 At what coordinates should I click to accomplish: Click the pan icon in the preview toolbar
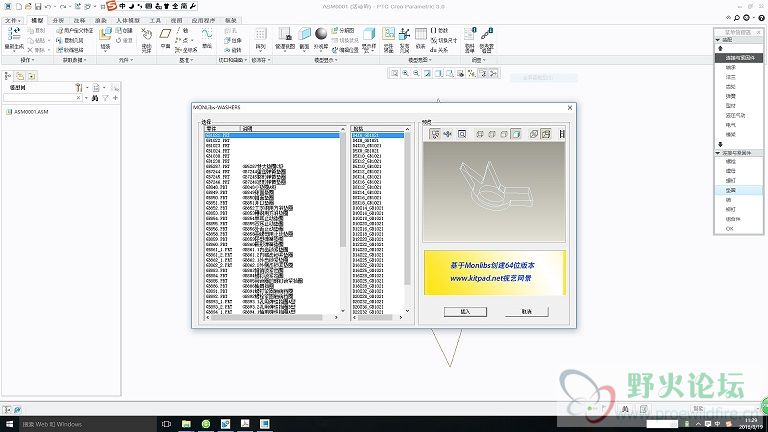point(448,134)
